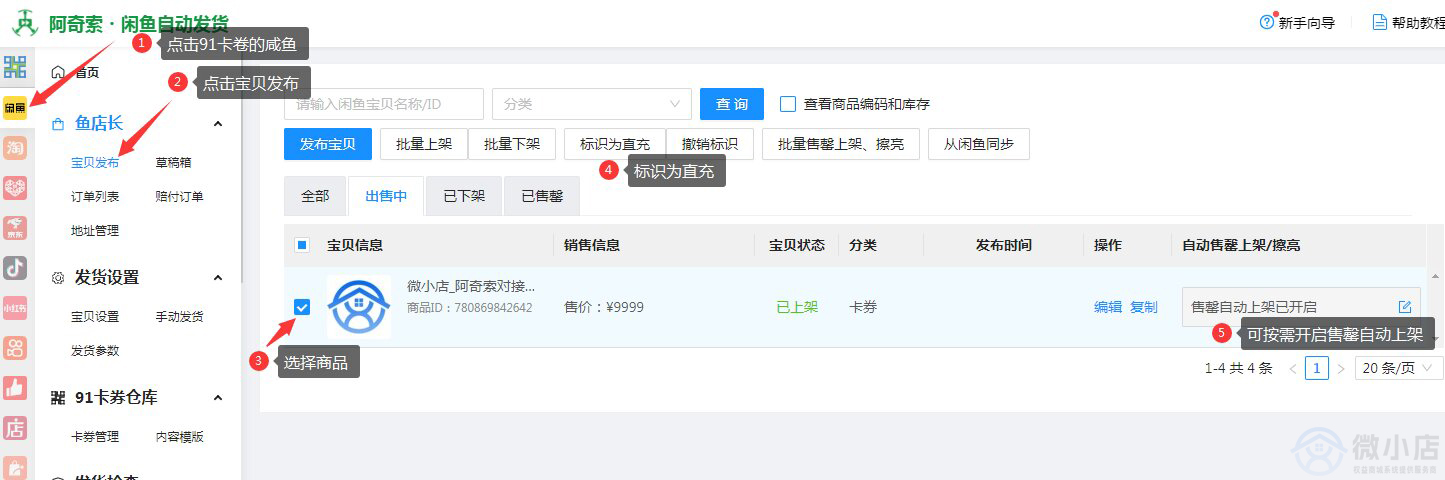Click the 查询 search button
This screenshot has height=480, width=1445.
click(x=732, y=104)
